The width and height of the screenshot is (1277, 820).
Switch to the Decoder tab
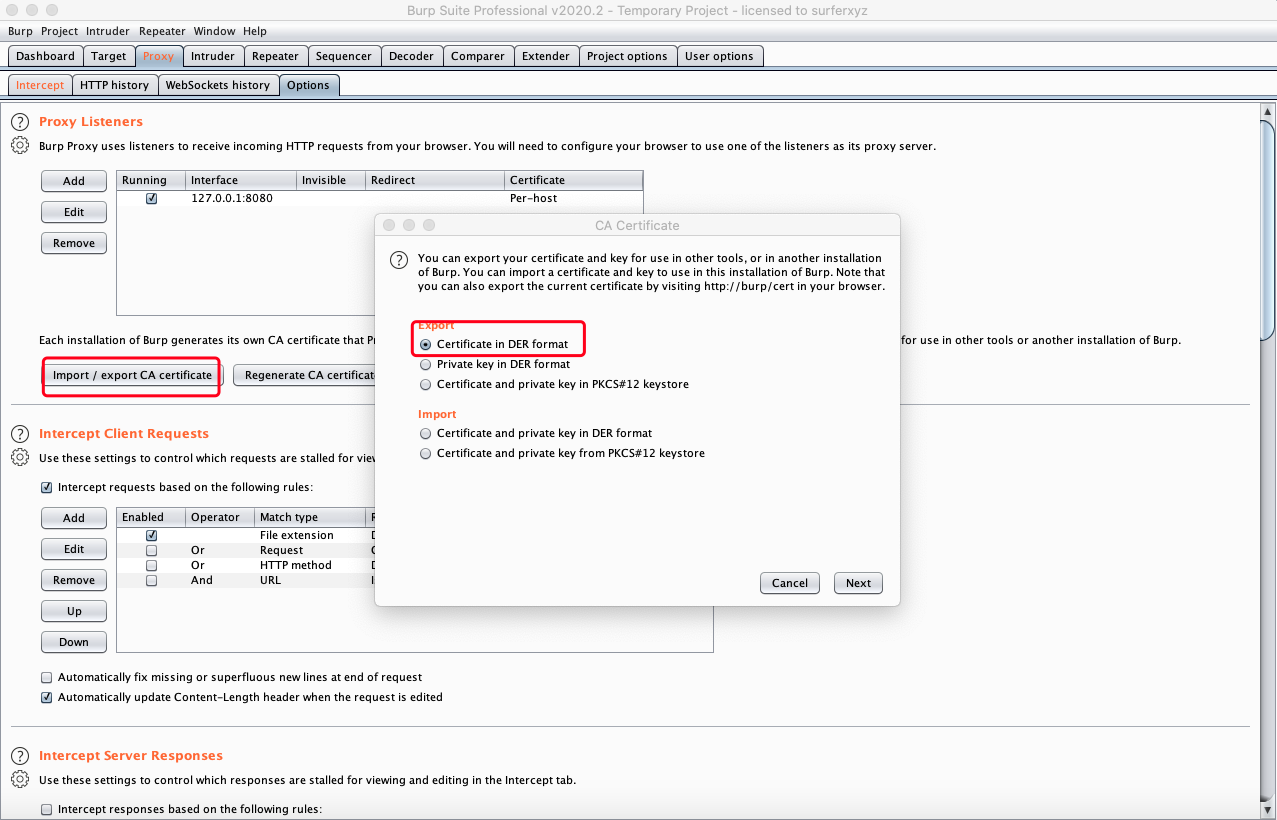pos(411,56)
